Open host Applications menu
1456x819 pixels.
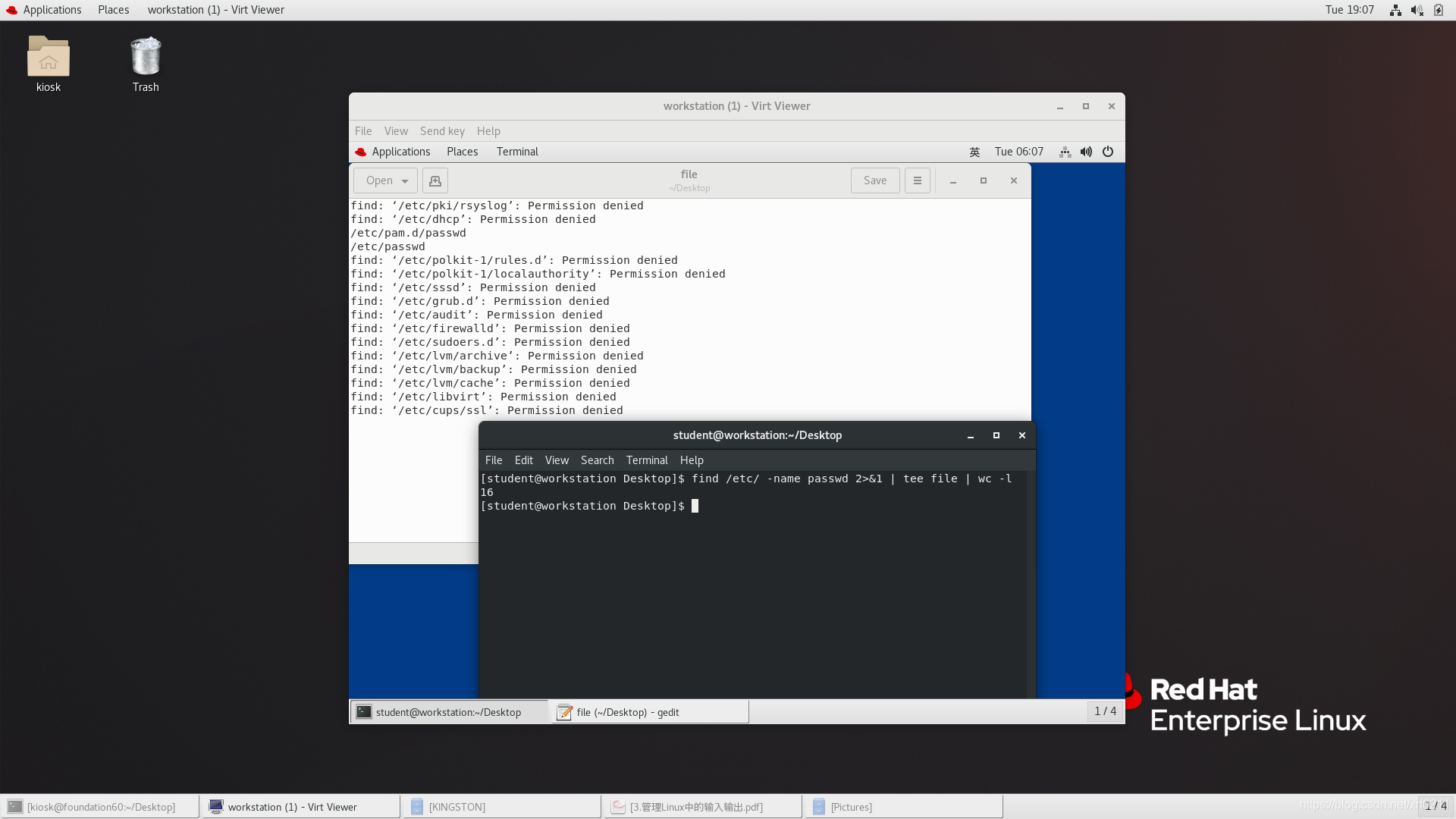52,10
